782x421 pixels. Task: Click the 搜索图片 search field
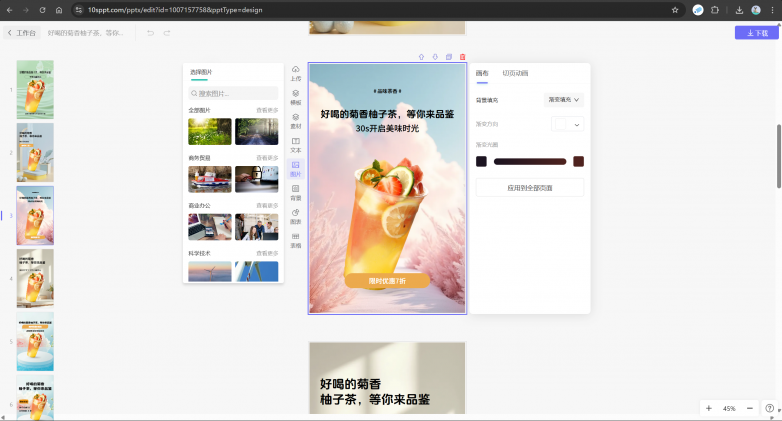tap(233, 93)
